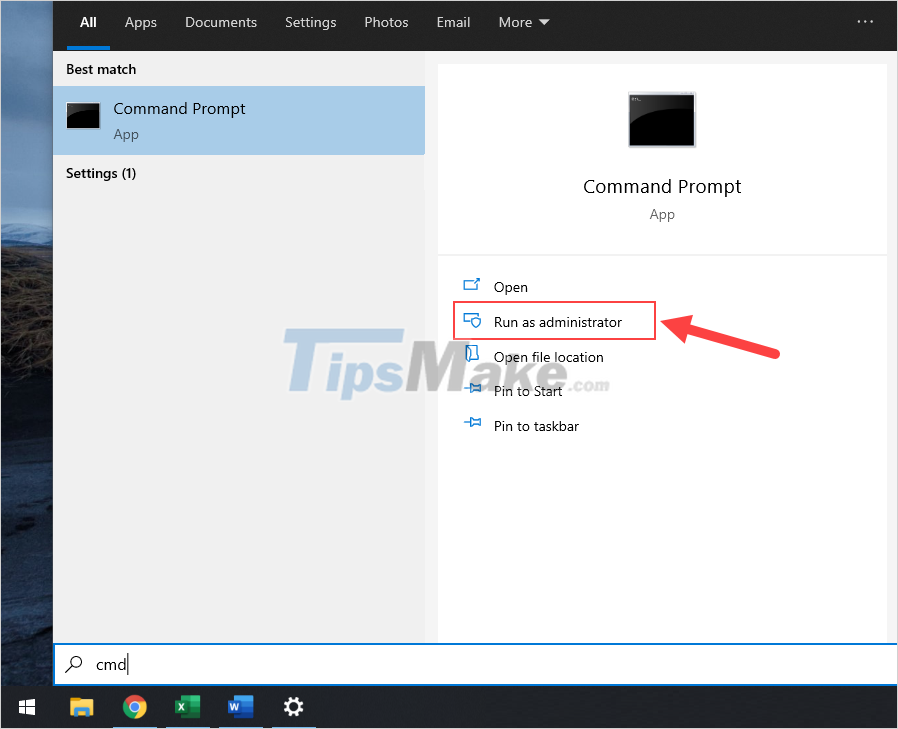Click the Run as administrator shield icon

[x=473, y=321]
